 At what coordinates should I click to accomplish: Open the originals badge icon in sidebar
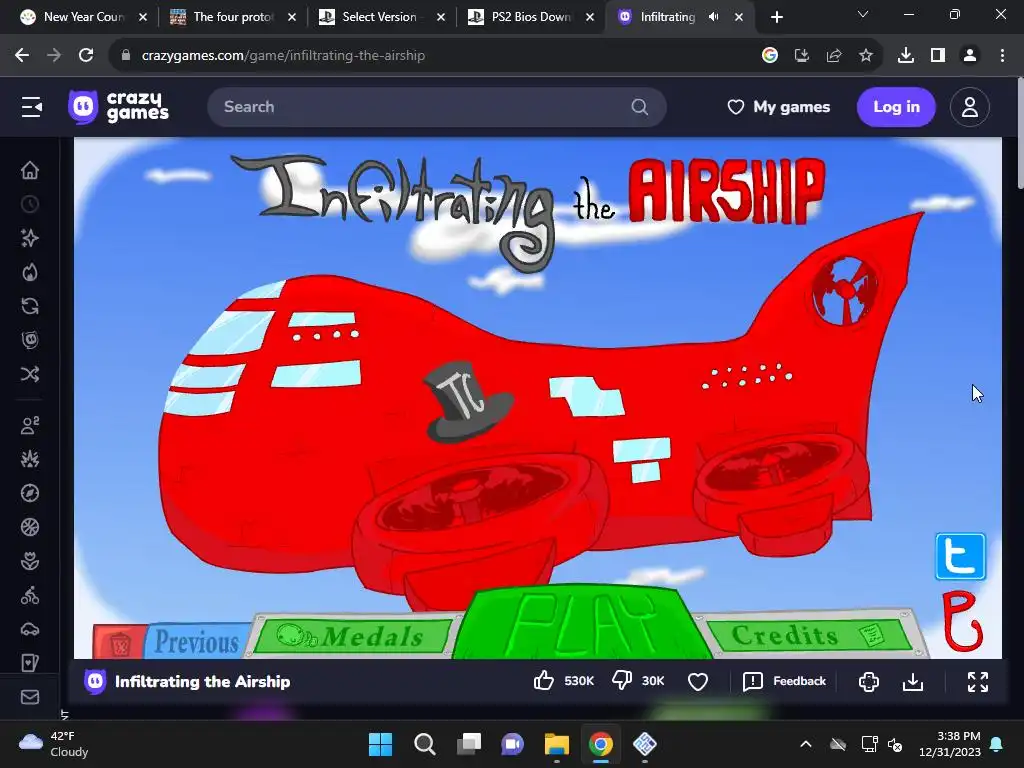click(30, 340)
